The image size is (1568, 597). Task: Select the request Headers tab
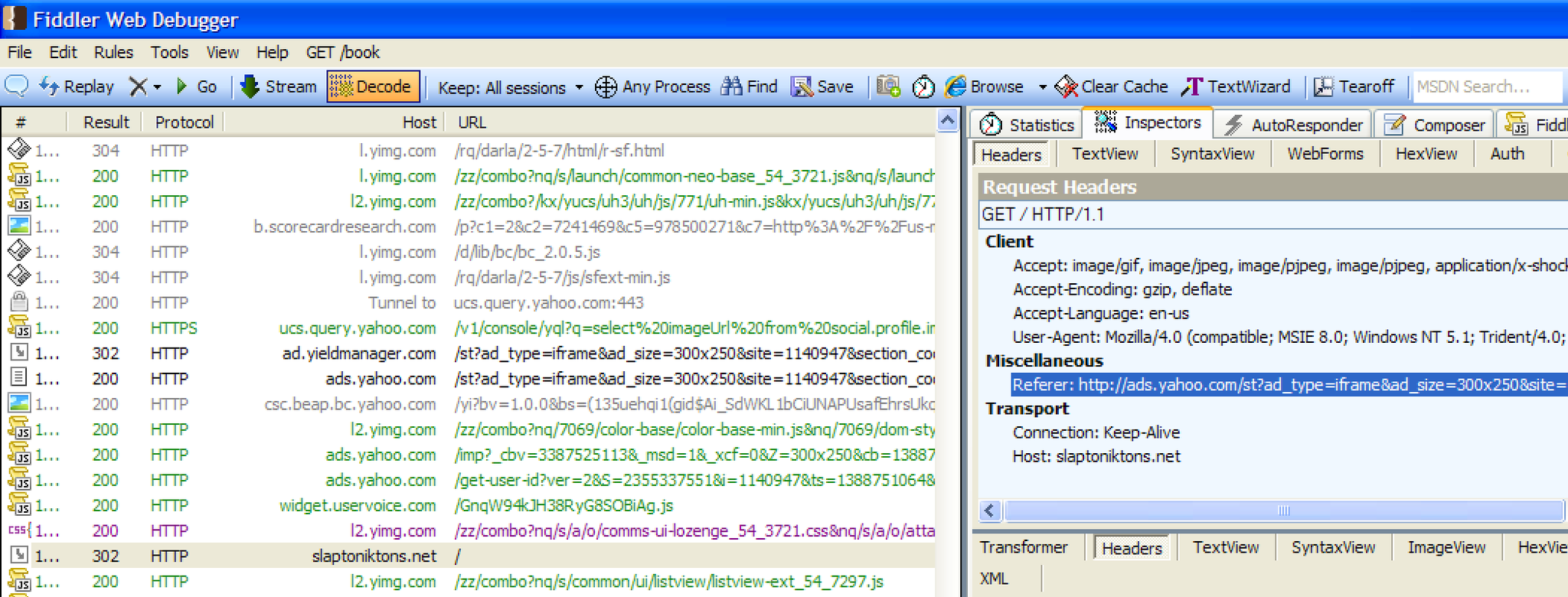[x=1011, y=155]
